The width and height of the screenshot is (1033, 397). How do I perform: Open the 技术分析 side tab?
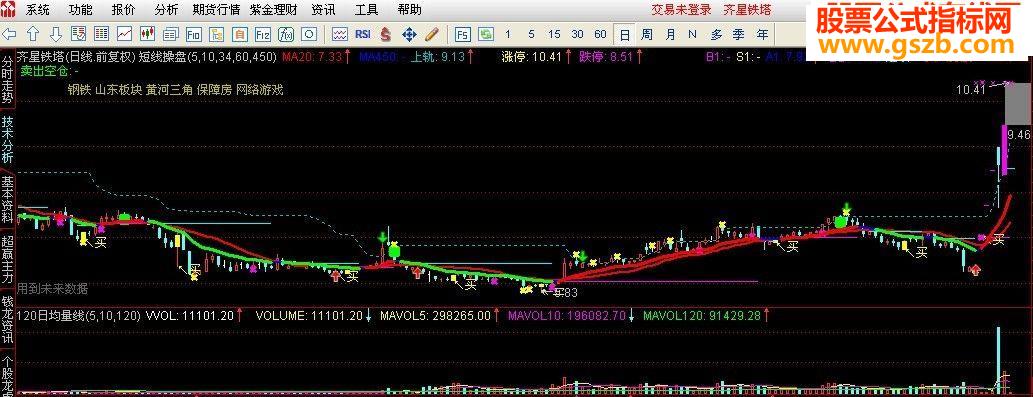pos(8,140)
